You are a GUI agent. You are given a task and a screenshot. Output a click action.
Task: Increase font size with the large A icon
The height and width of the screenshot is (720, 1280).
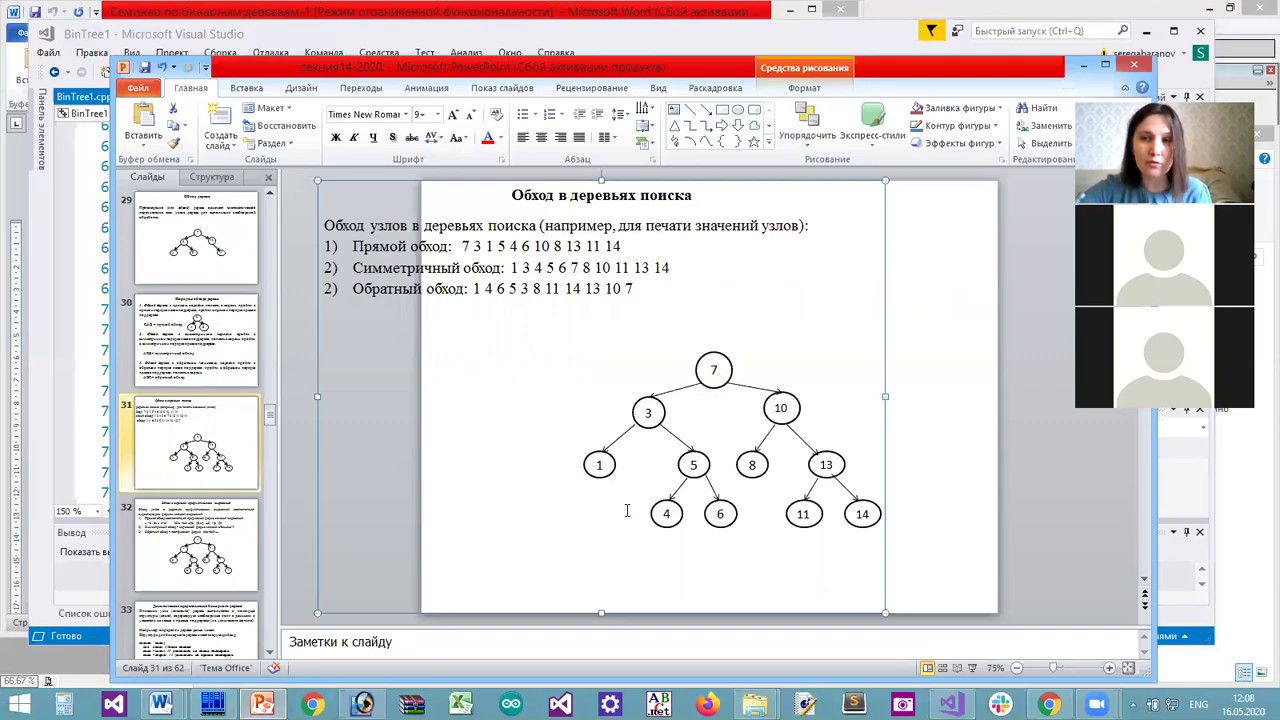(x=453, y=114)
